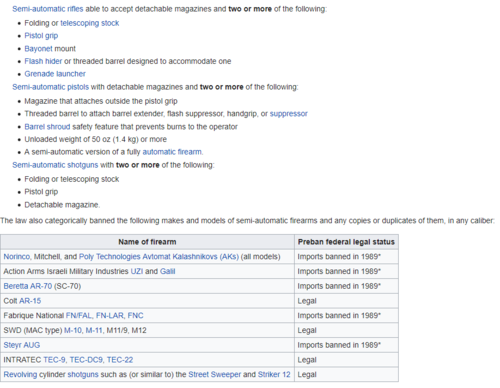Open the Barrel shroud link
The width and height of the screenshot is (500, 388).
[47, 127]
